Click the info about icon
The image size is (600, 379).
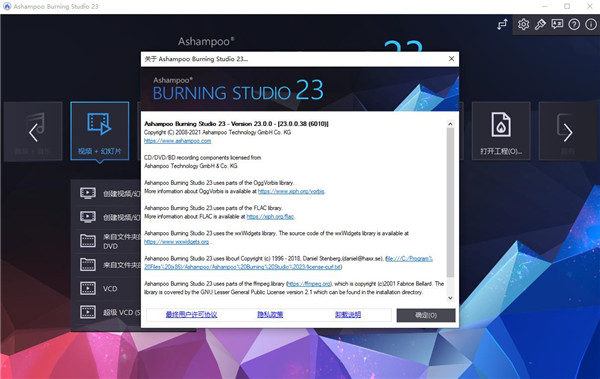pyautogui.click(x=590, y=25)
